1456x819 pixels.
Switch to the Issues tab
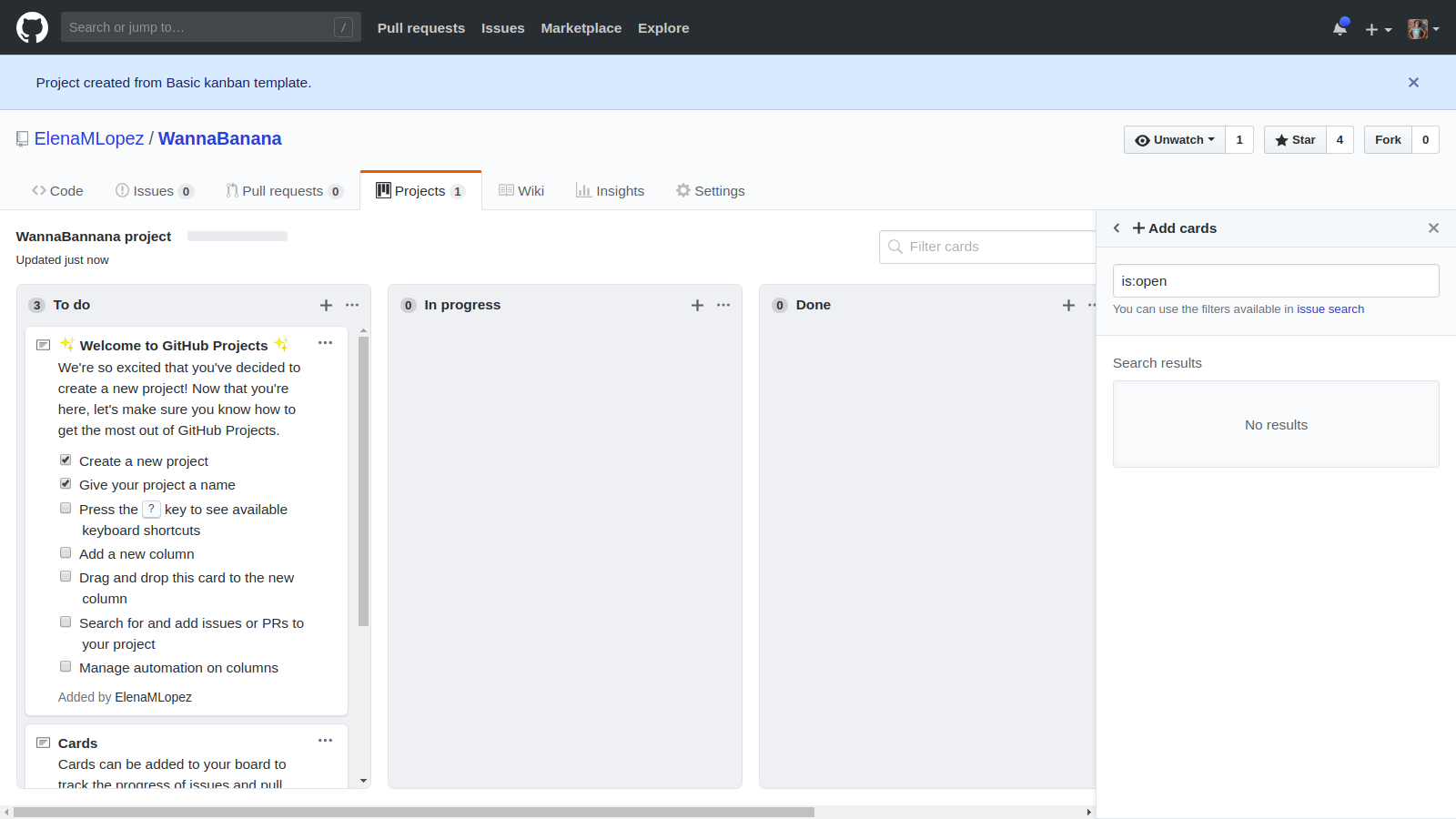point(154,191)
